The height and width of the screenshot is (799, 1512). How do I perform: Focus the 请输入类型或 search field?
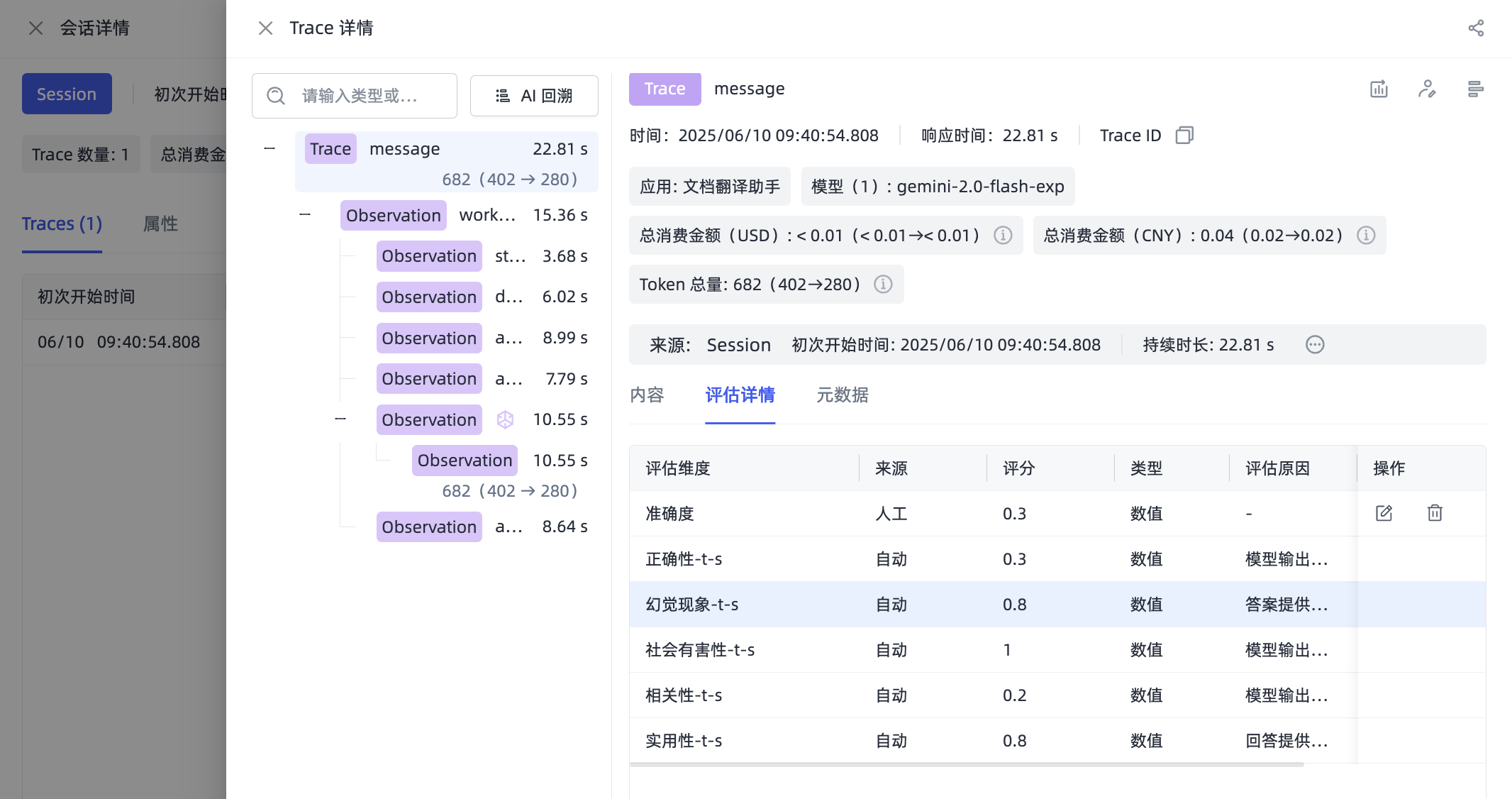355,96
